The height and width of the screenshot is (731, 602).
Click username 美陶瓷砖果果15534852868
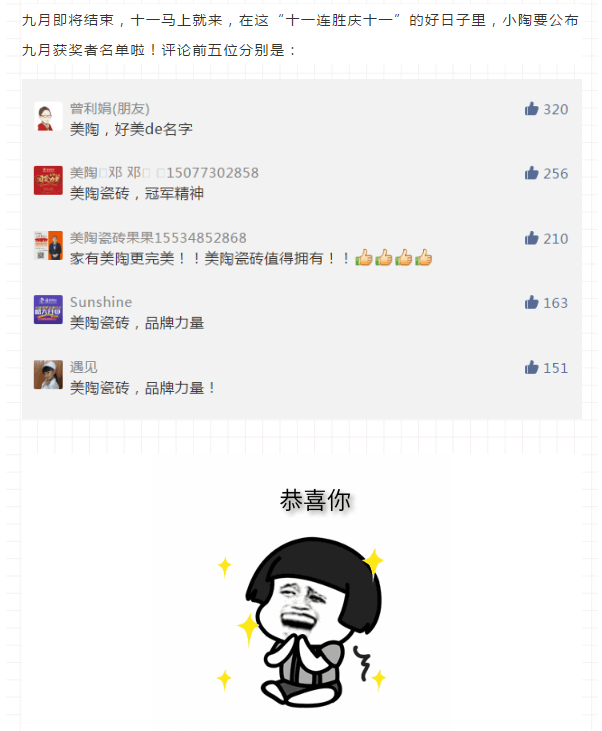click(158, 238)
